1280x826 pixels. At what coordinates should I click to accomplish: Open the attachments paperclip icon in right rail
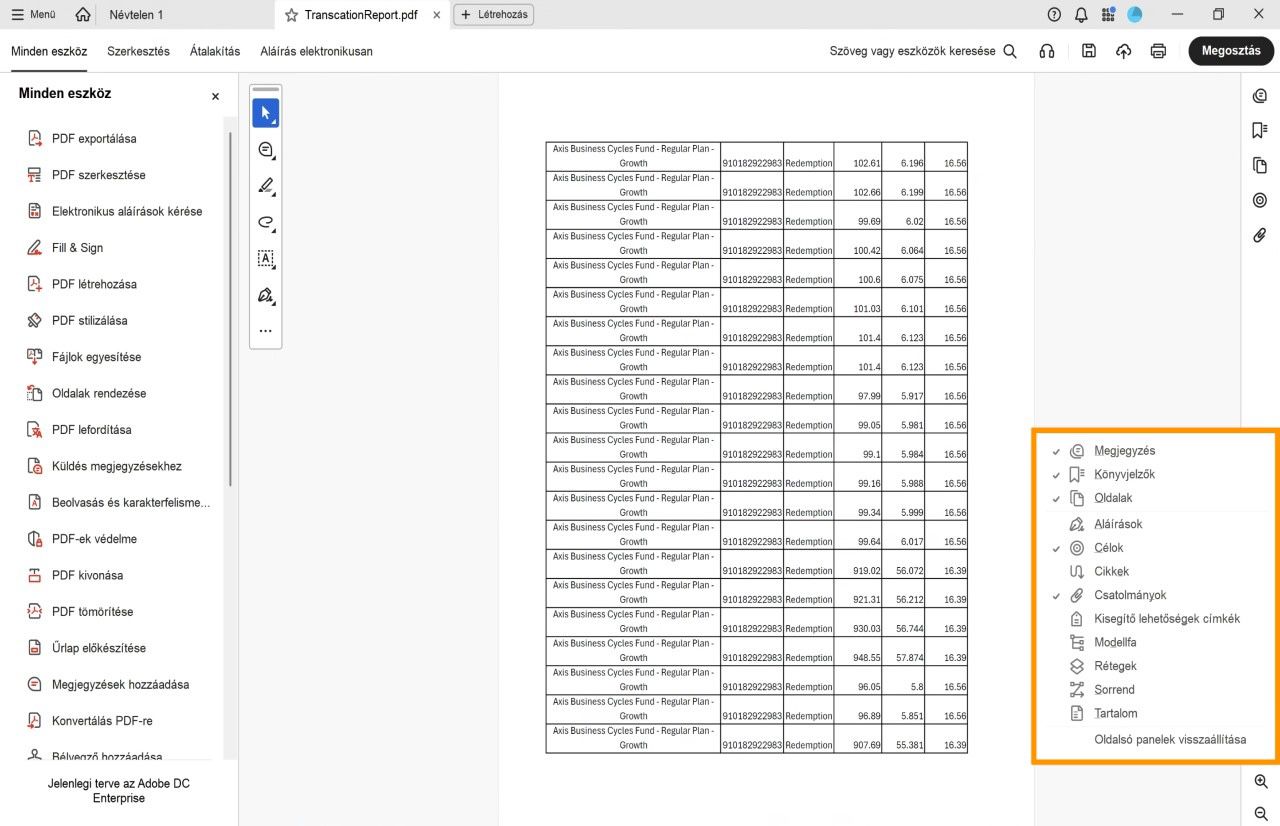[1260, 236]
